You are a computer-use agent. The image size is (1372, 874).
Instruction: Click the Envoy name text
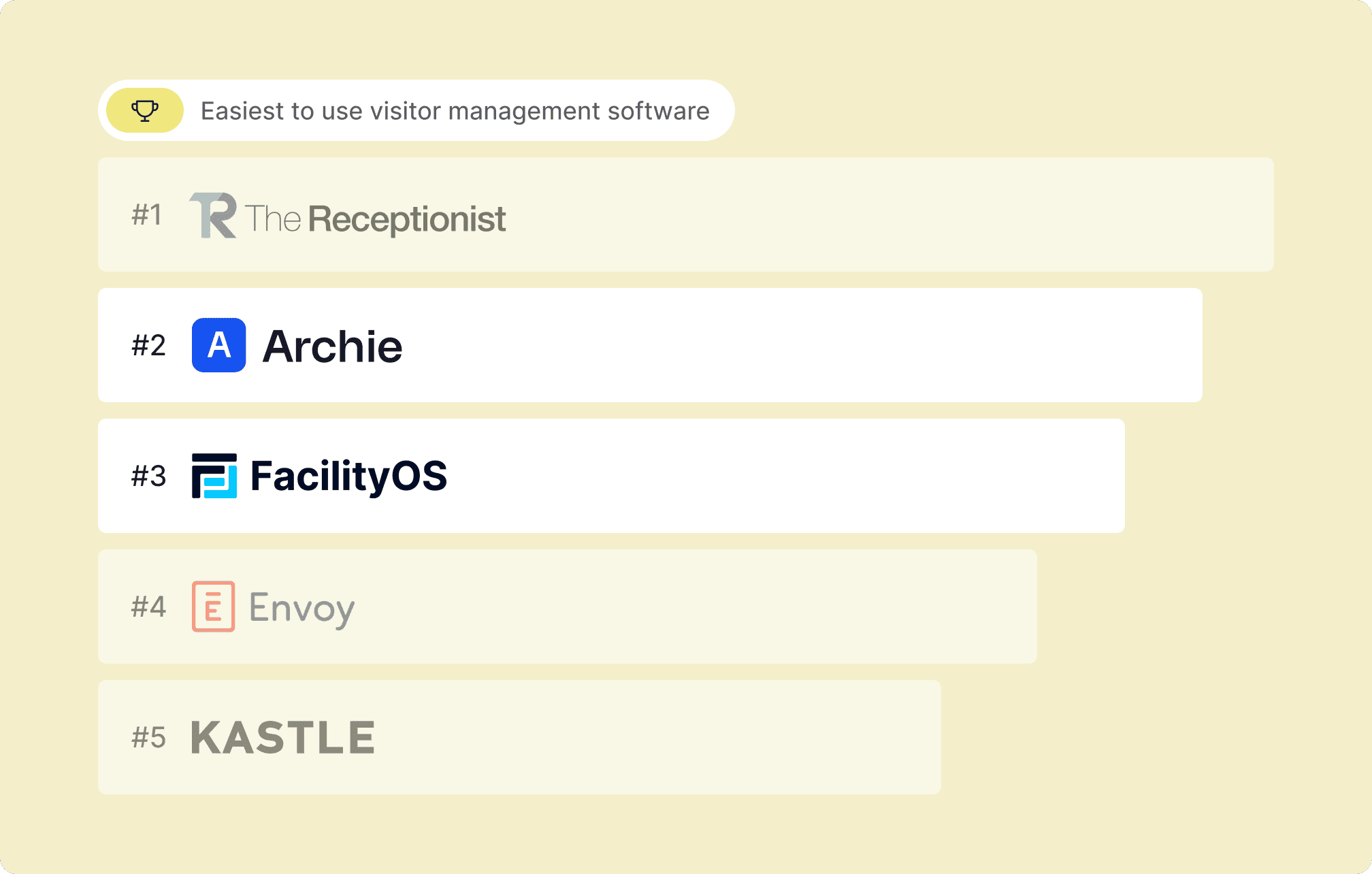301,608
